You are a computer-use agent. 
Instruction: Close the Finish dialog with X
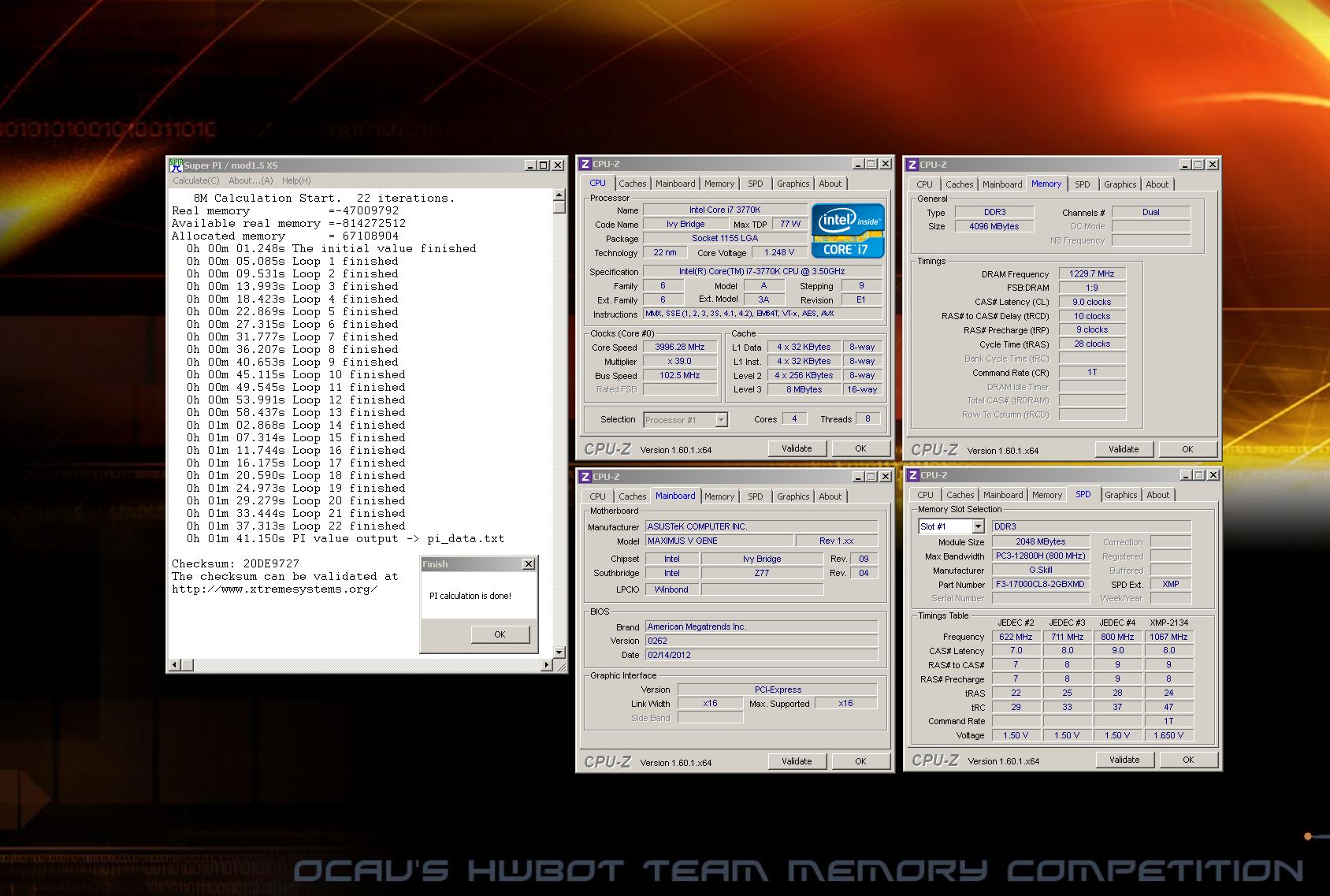pyautogui.click(x=529, y=564)
